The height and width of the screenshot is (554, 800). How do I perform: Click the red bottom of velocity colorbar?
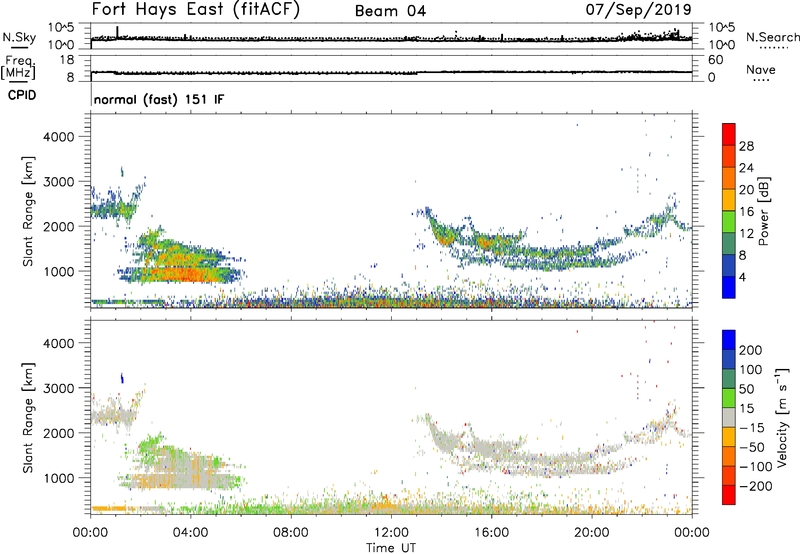[x=729, y=495]
